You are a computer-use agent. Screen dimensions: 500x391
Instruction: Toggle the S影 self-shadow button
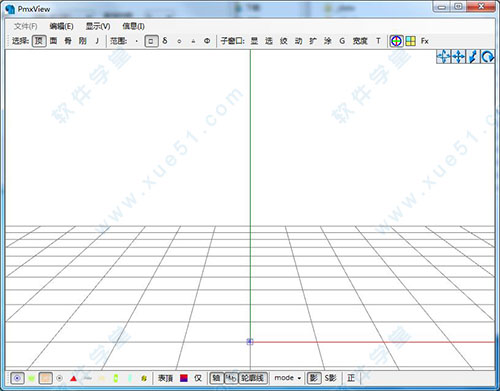tap(331, 378)
